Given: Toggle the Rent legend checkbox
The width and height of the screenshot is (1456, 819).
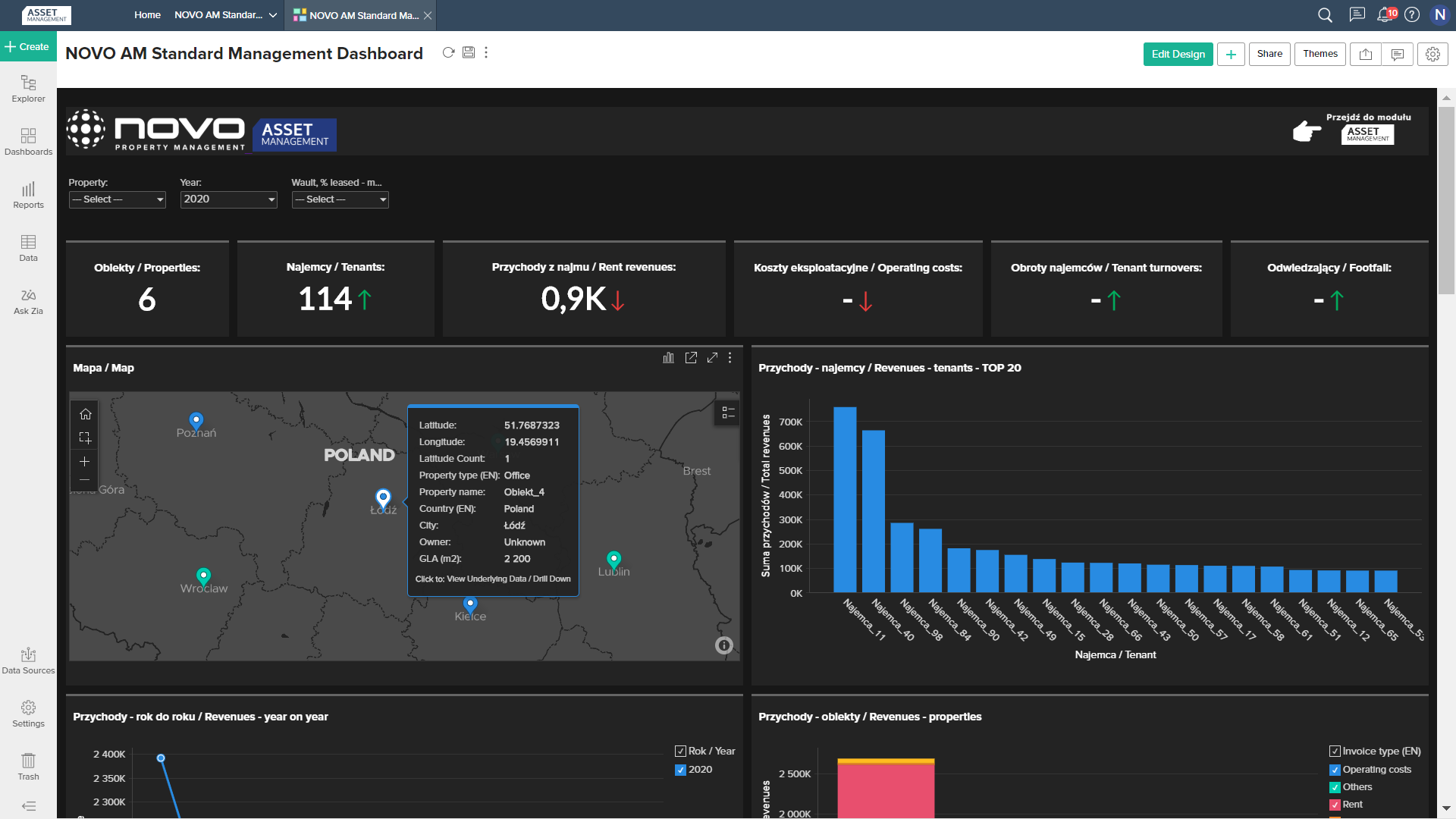Looking at the screenshot, I should pos(1335,805).
